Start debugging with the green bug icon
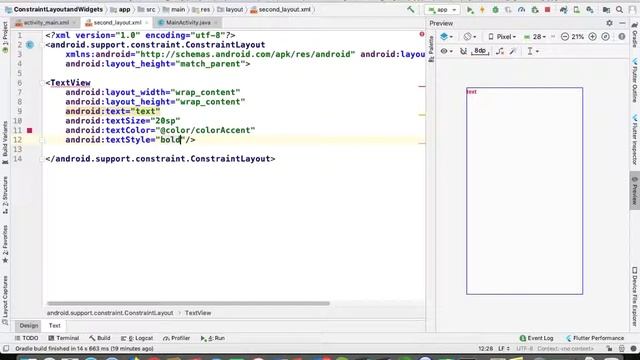 [495, 10]
